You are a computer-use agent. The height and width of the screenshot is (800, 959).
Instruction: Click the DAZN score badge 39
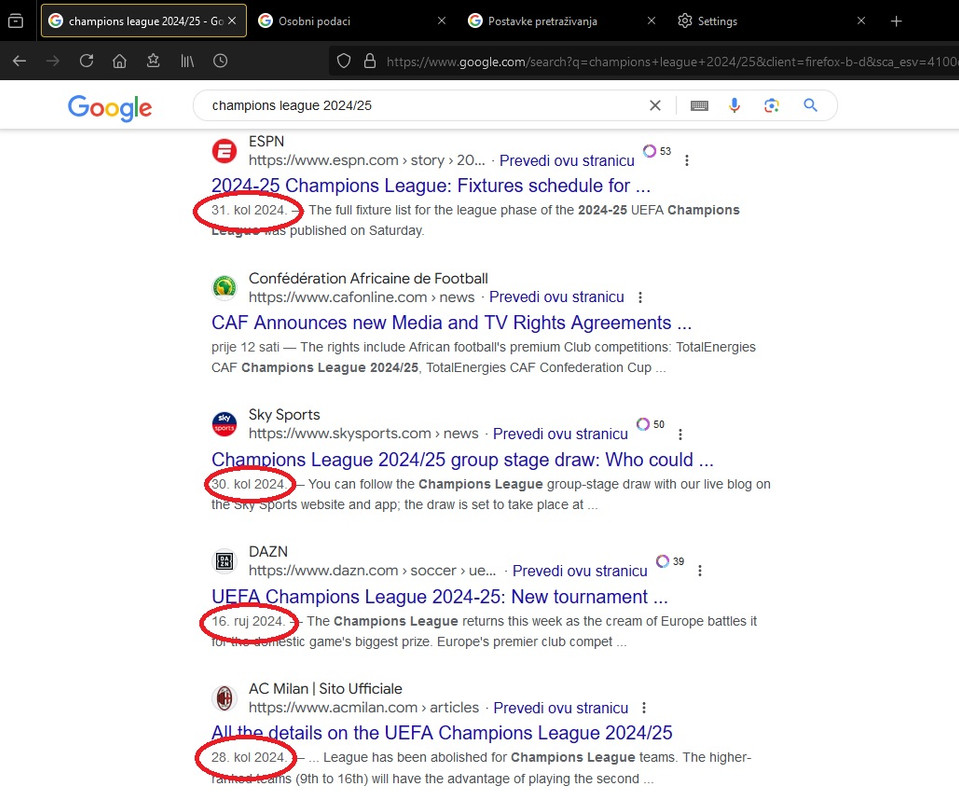tap(670, 561)
